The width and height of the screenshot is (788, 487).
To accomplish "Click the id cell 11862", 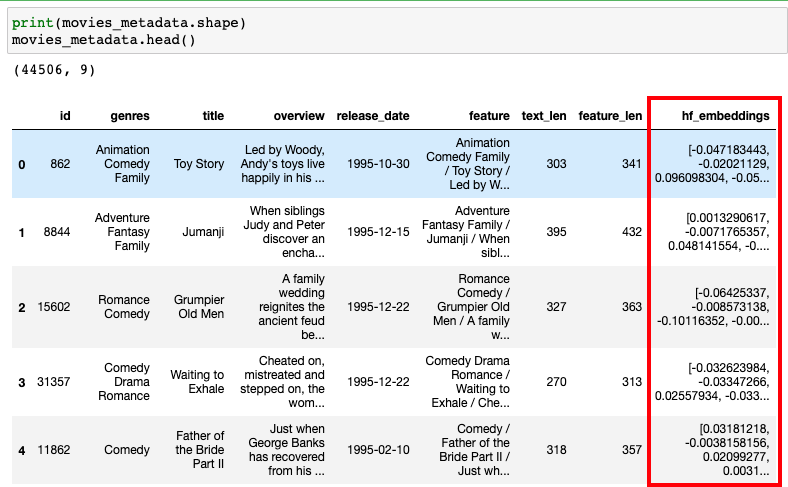I will point(54,449).
